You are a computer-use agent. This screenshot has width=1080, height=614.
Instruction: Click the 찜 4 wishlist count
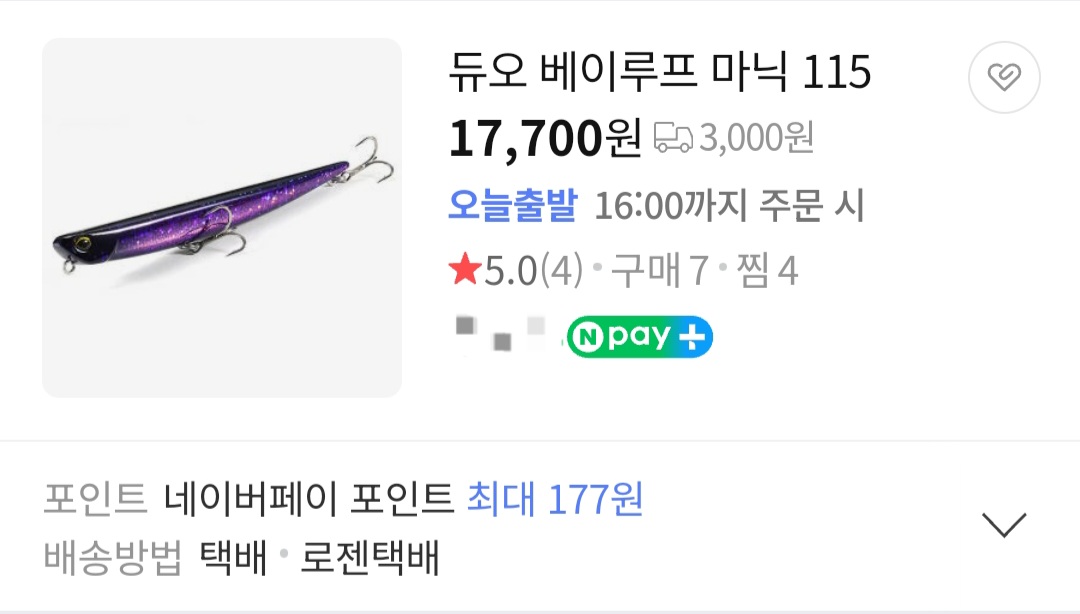click(767, 270)
